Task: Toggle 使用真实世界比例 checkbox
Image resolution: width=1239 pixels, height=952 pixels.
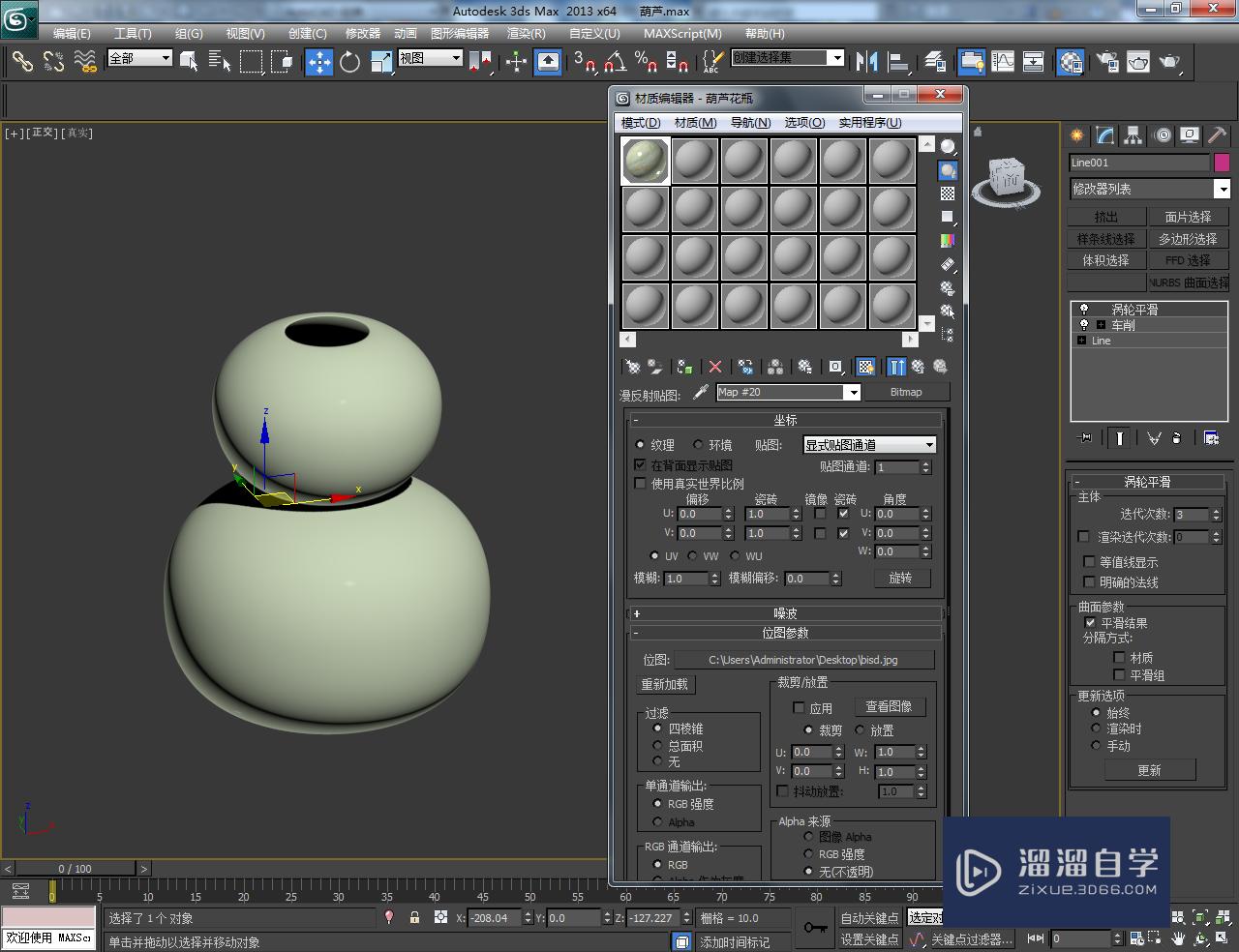Action: [x=640, y=484]
